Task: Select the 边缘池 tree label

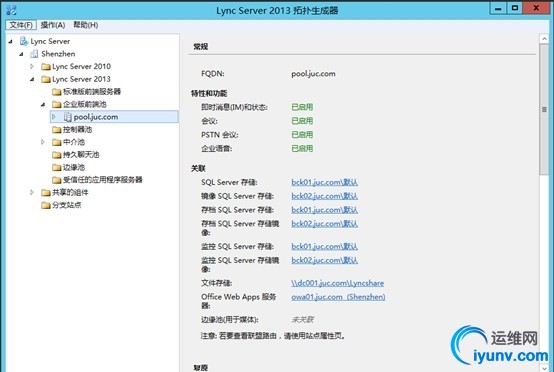Action: (x=74, y=167)
